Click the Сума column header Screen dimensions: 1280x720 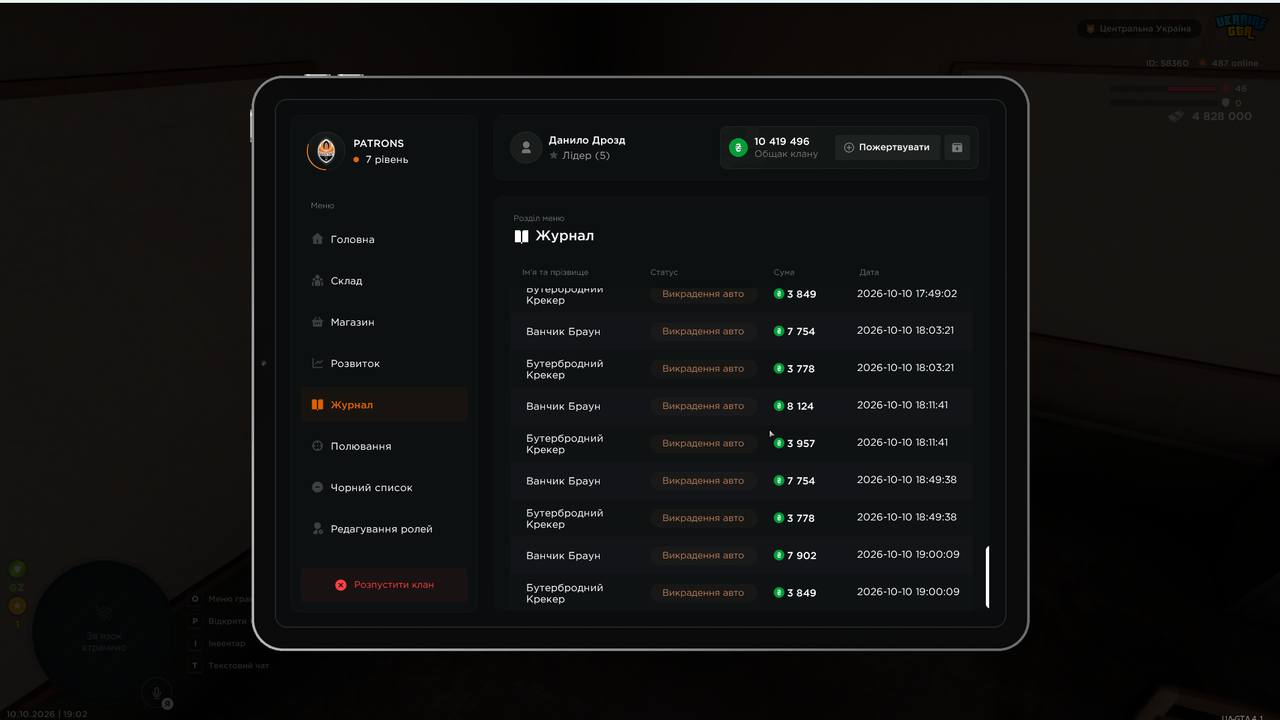point(784,272)
